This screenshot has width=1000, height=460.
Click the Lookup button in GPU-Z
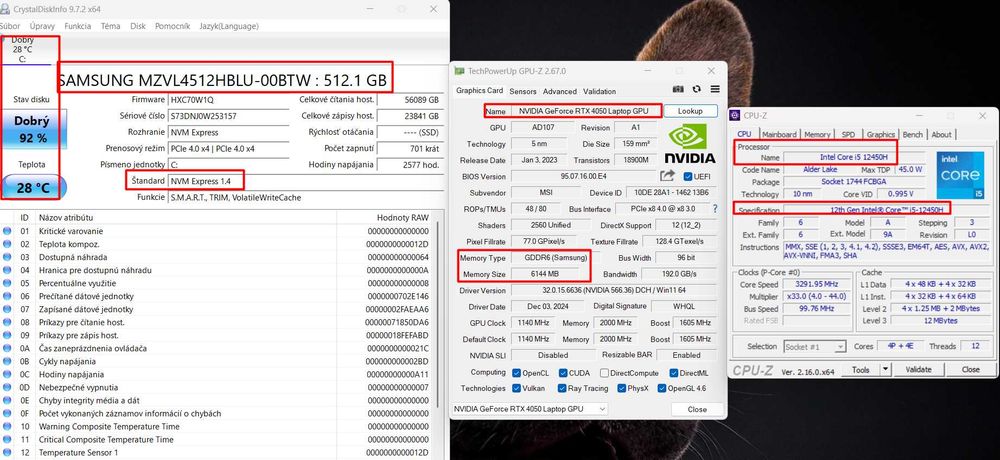pyautogui.click(x=690, y=111)
